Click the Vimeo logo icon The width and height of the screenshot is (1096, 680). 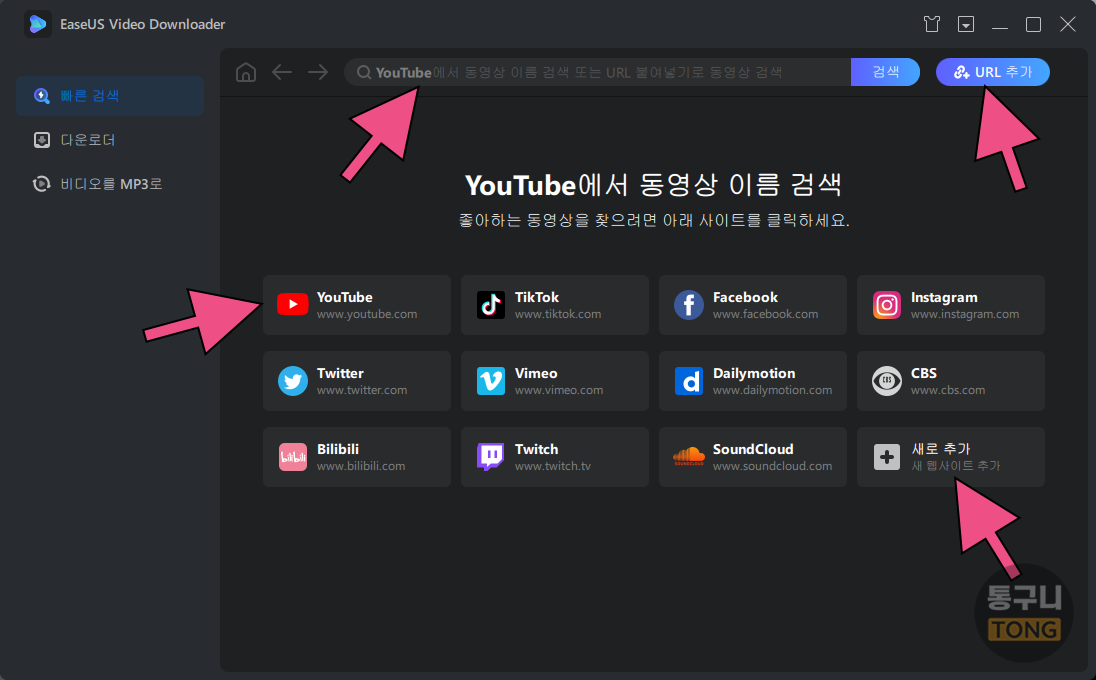[491, 381]
